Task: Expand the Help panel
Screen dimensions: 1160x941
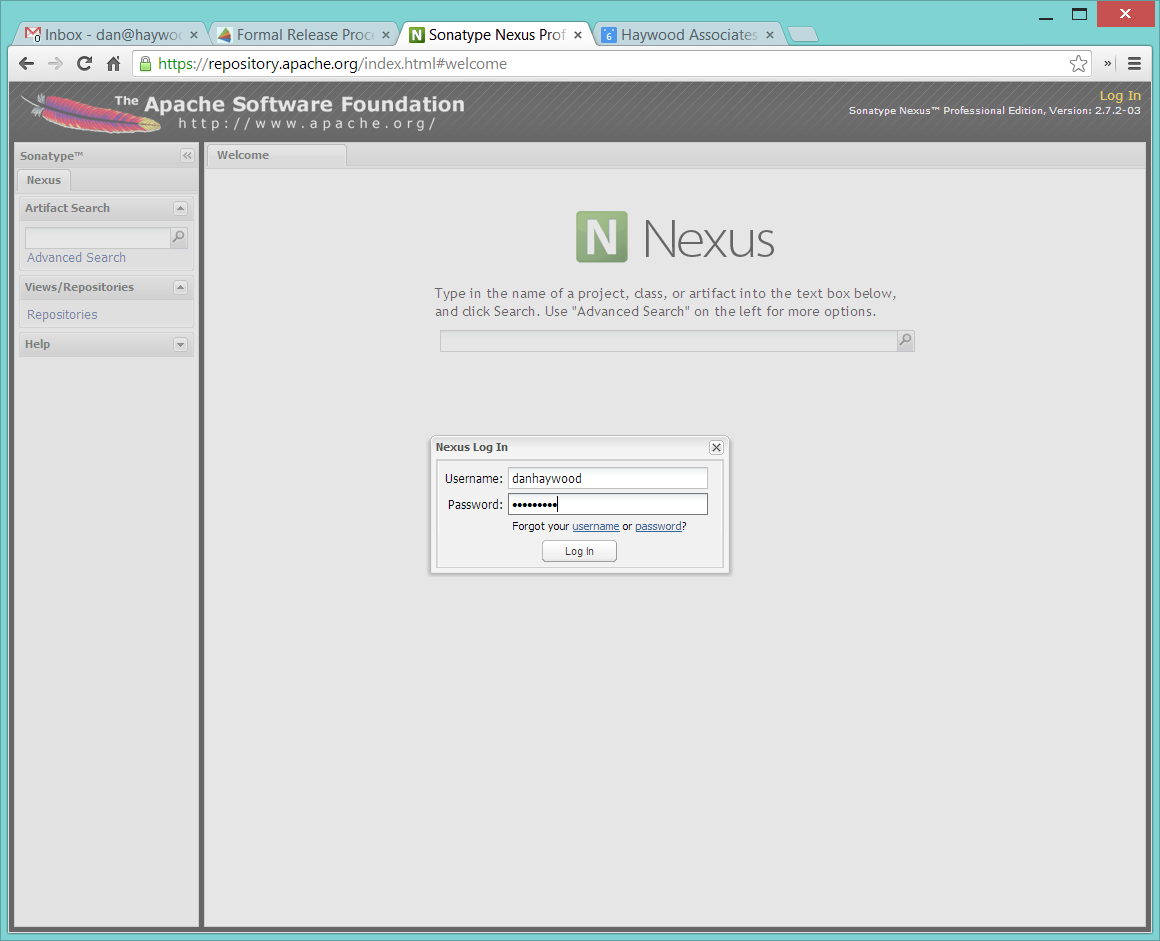Action: (180, 344)
